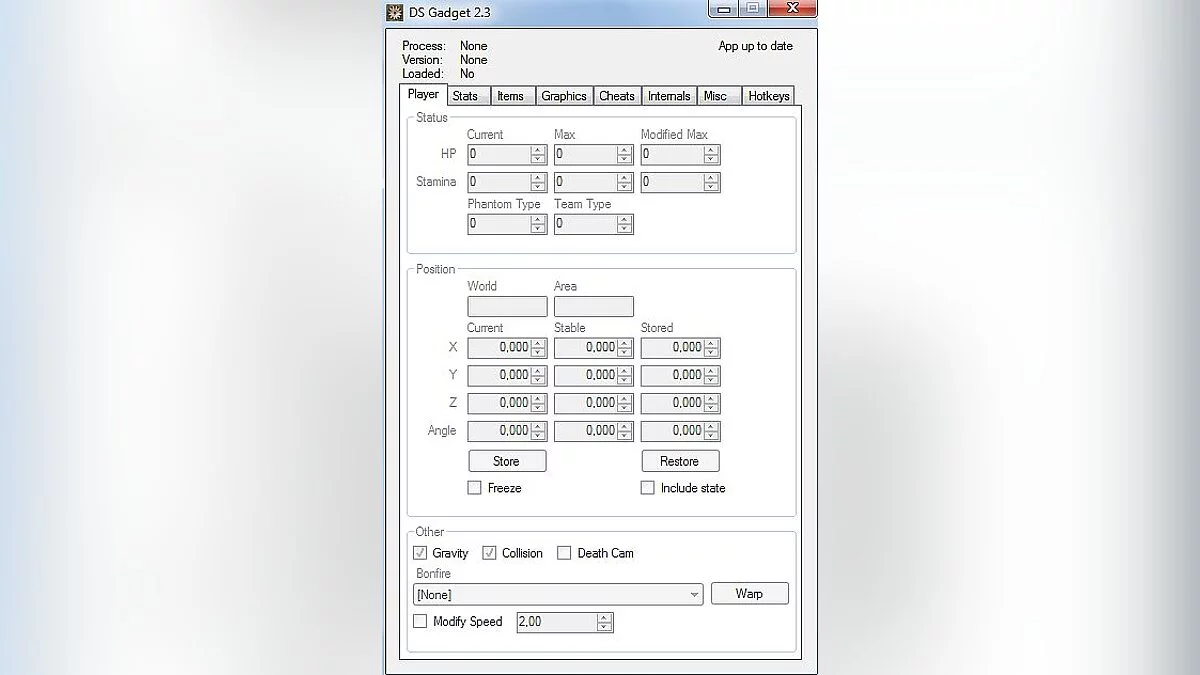Screen dimensions: 1200x675
Task: Select the Graphics tab
Action: 564,96
